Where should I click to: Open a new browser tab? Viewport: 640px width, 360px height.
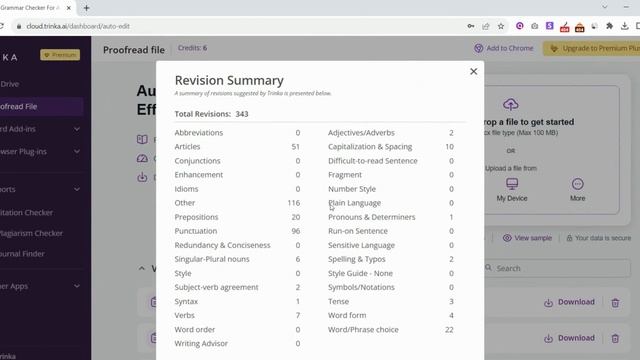[x=87, y=8]
